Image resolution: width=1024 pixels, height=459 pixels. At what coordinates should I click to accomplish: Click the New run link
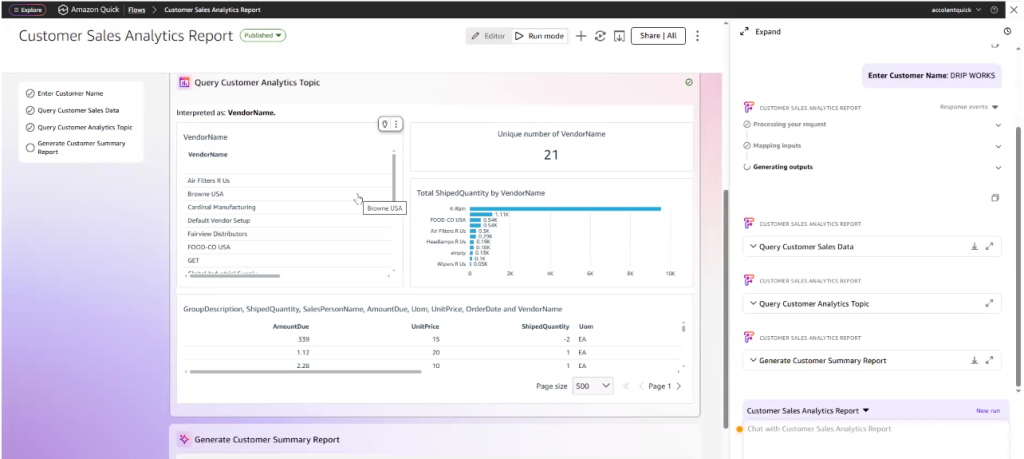click(987, 411)
